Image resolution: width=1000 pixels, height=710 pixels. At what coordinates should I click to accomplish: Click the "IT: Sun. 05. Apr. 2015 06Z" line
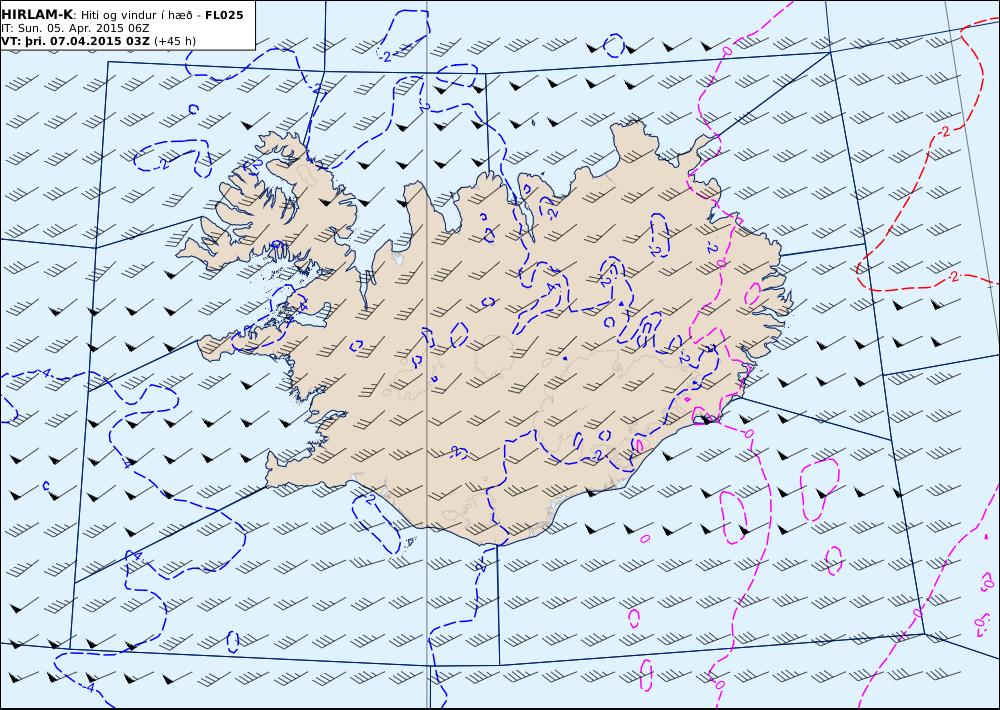(75, 28)
